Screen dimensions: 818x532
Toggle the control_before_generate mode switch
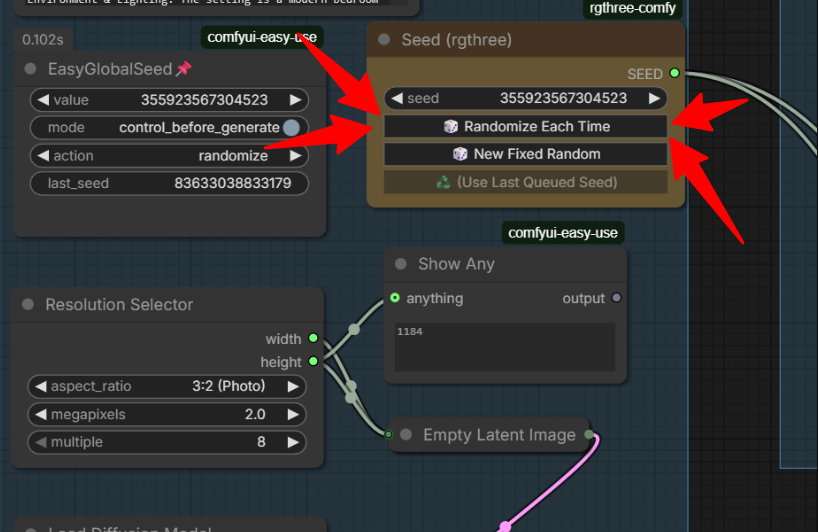291,128
